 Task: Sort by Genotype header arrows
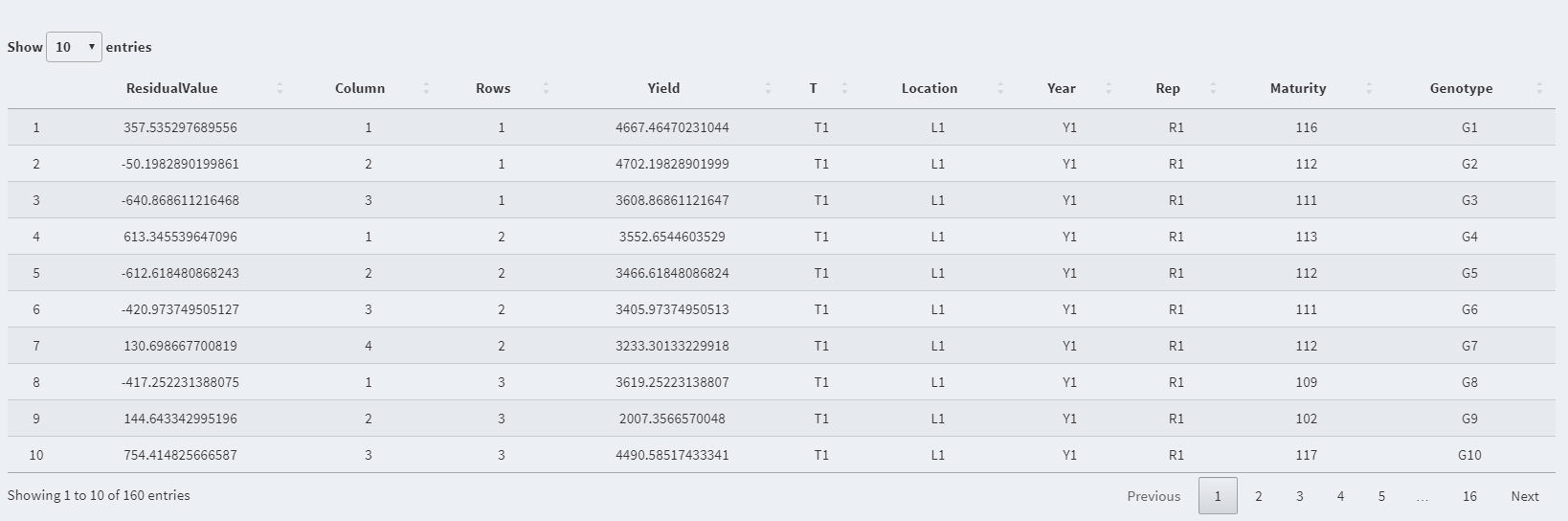[1539, 88]
